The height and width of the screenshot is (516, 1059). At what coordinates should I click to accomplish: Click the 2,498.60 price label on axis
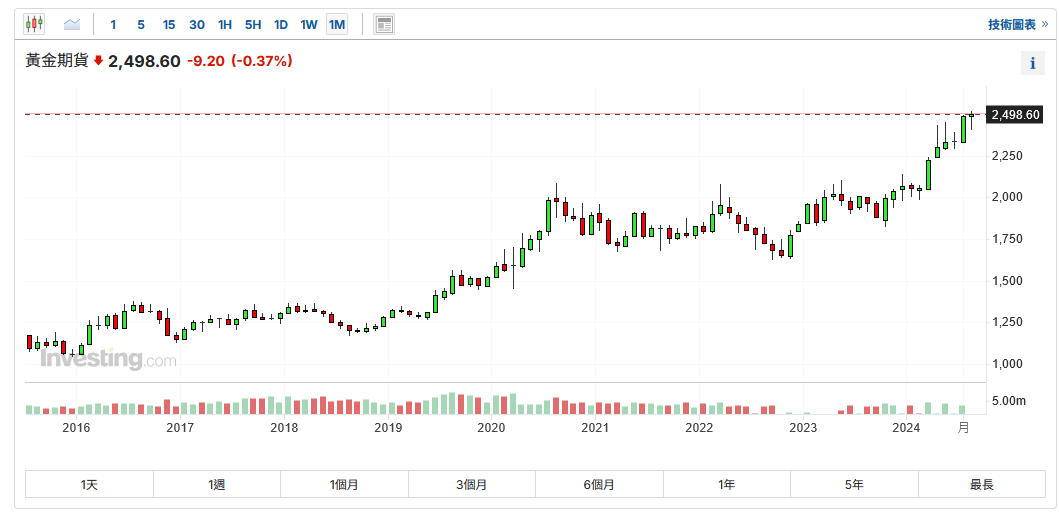point(1015,115)
